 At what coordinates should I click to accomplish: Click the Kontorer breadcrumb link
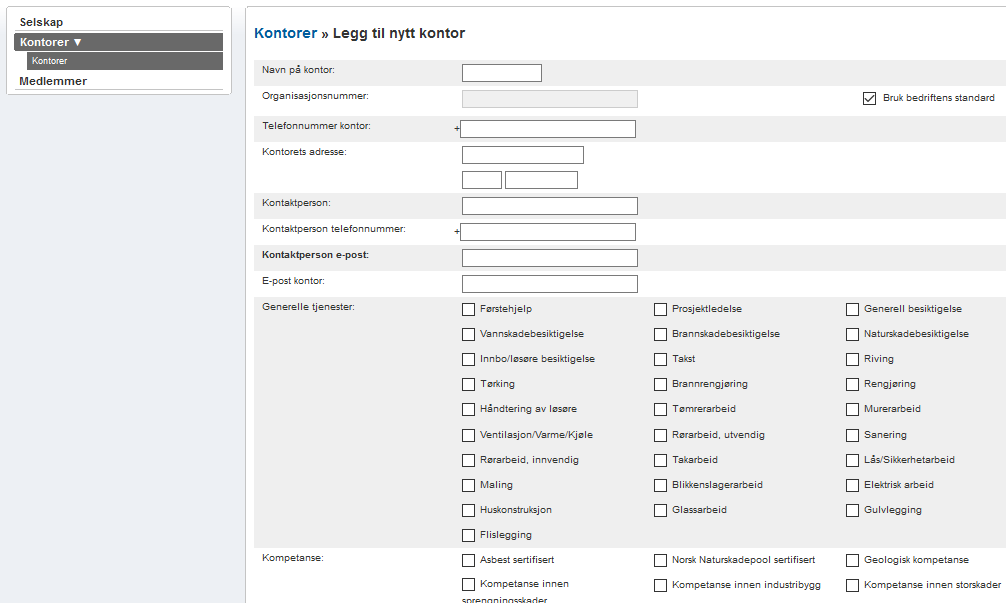pyautogui.click(x=285, y=33)
